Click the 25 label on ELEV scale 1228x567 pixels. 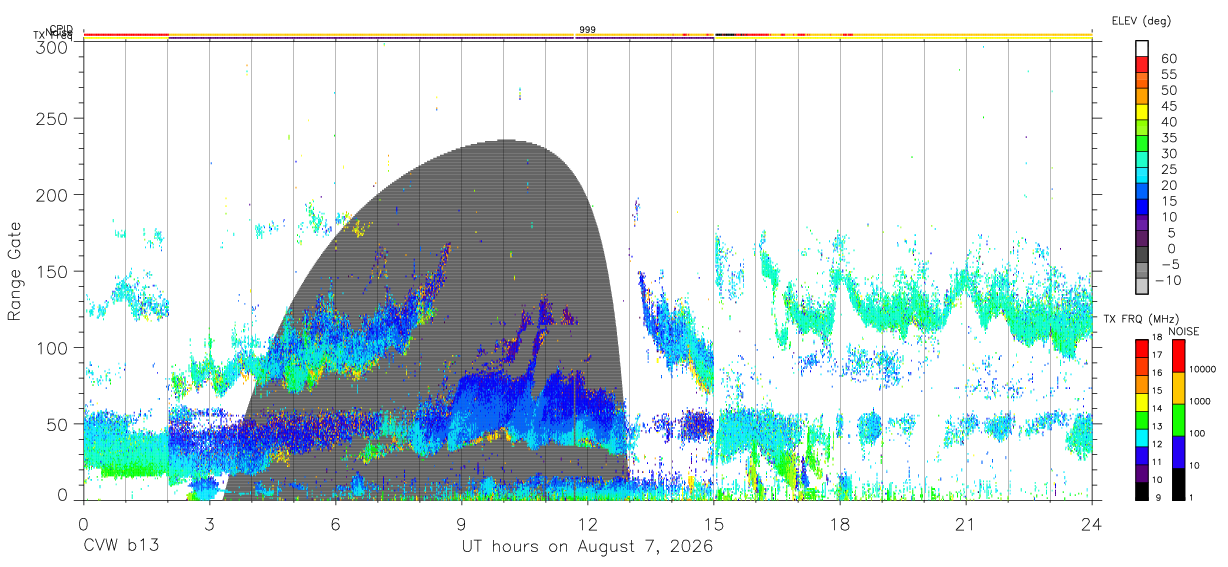(x=1169, y=170)
